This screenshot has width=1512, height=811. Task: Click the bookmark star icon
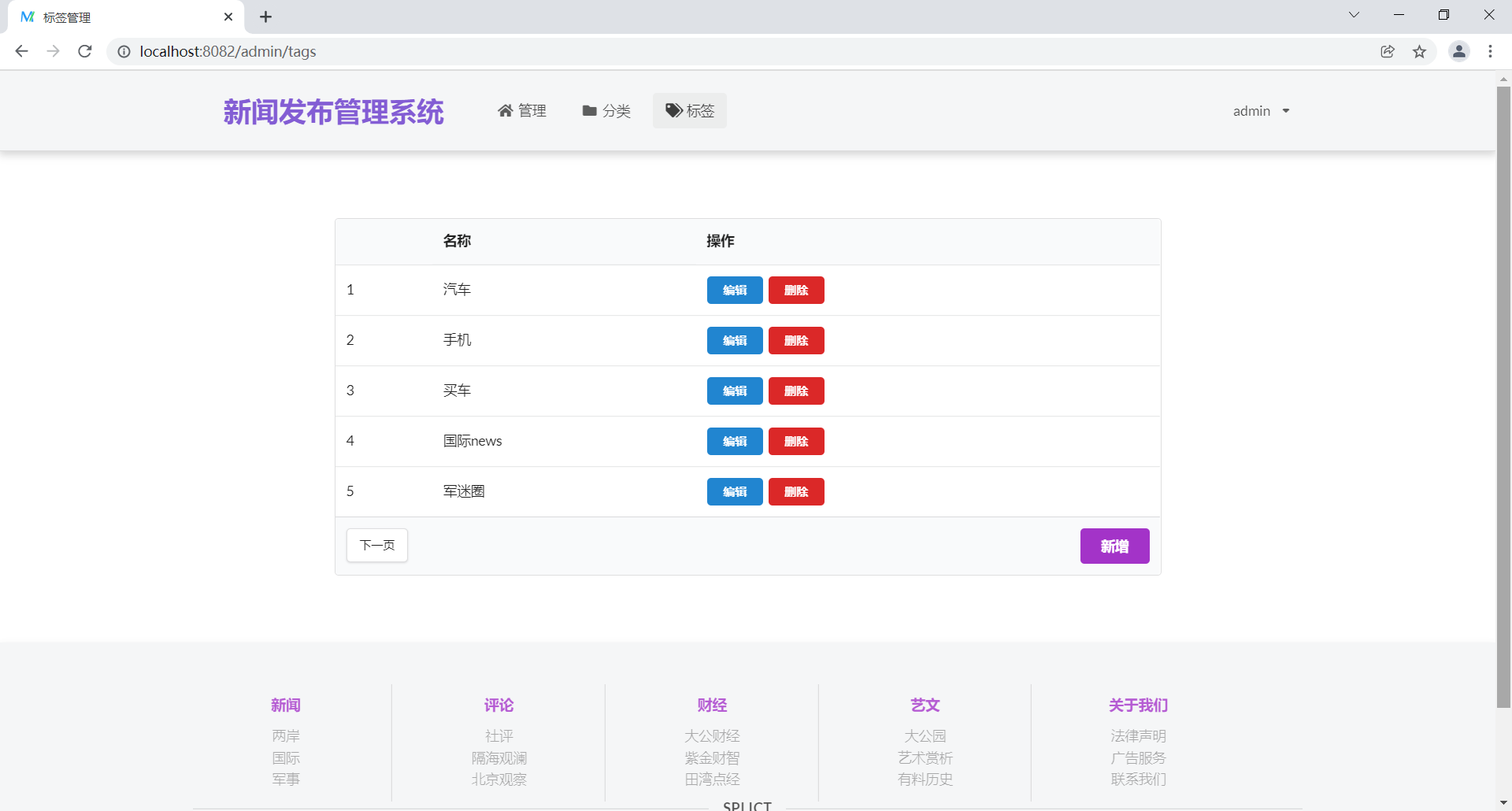point(1420,51)
